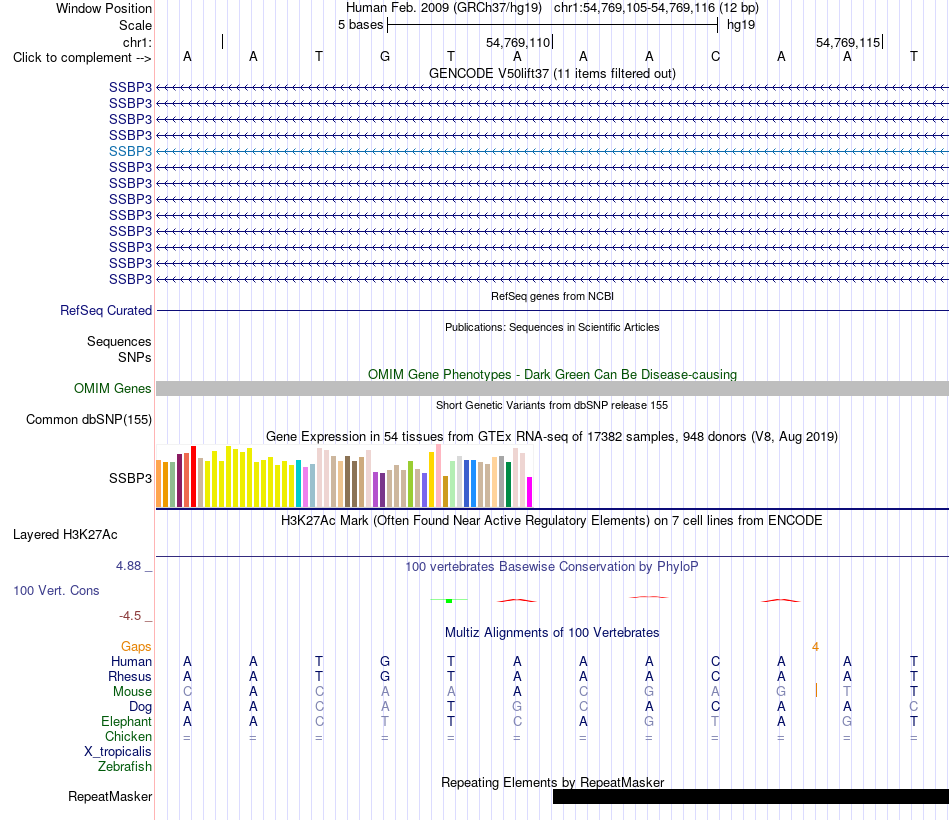This screenshot has height=820, width=950.
Task: Click the Chicken species row label
Action: [128, 736]
